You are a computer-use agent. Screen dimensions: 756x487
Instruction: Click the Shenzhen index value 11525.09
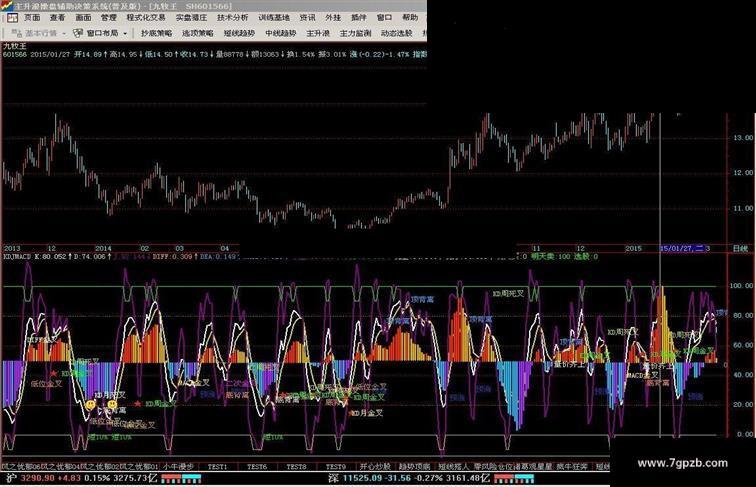363,478
